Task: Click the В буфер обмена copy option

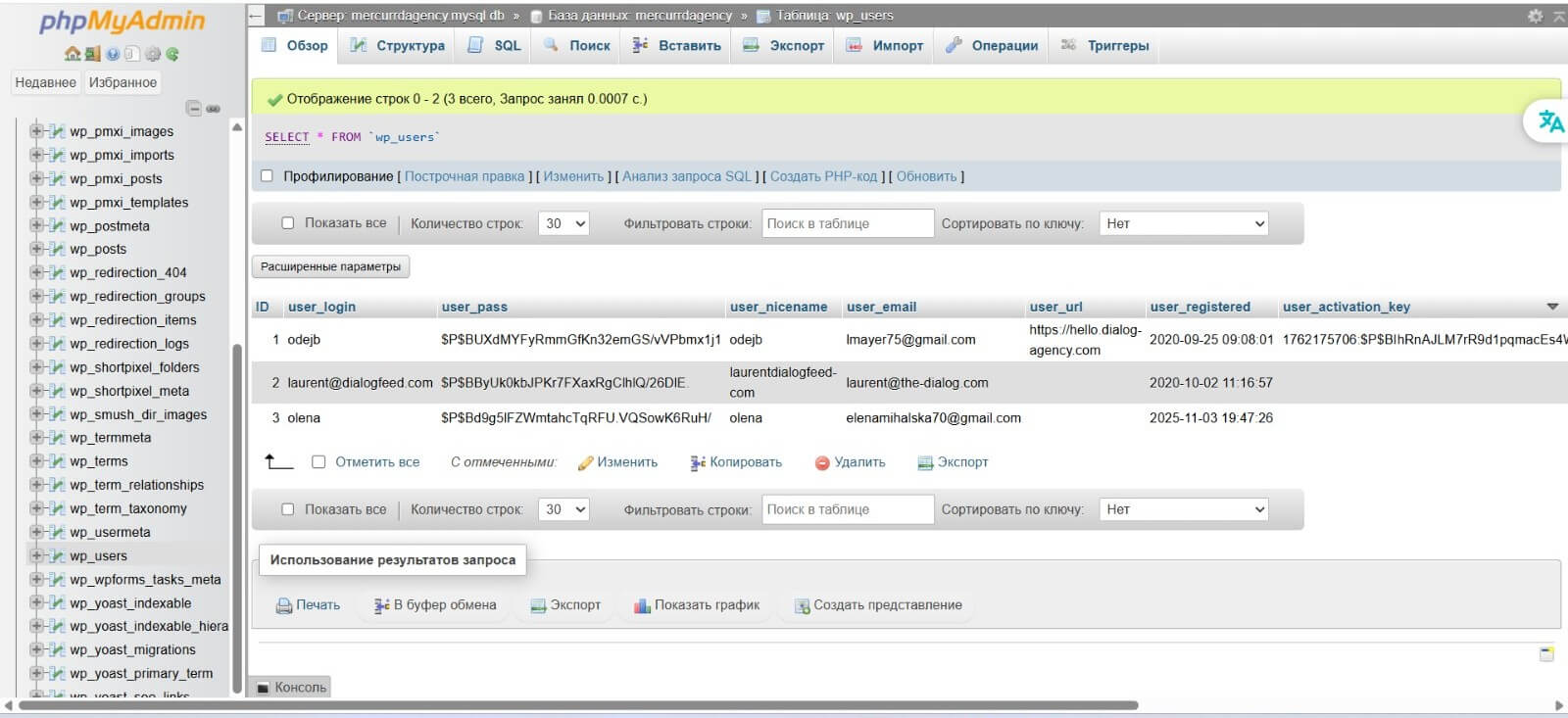Action: pyautogui.click(x=435, y=605)
